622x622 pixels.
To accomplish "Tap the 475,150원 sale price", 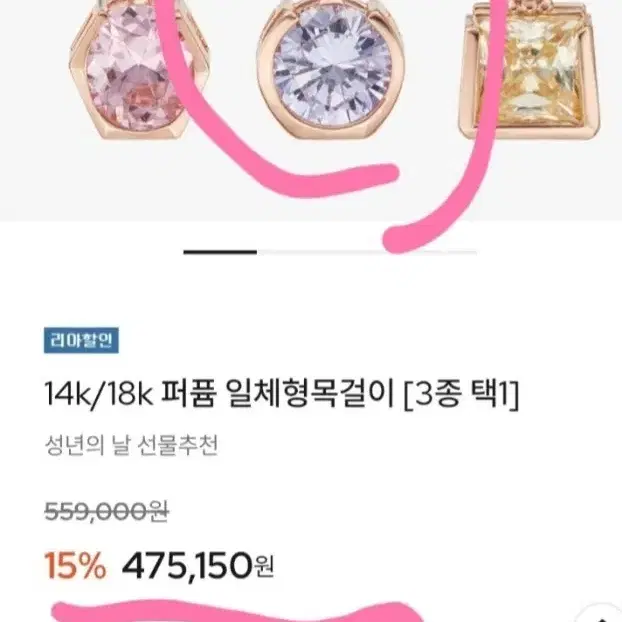I will click(x=198, y=566).
